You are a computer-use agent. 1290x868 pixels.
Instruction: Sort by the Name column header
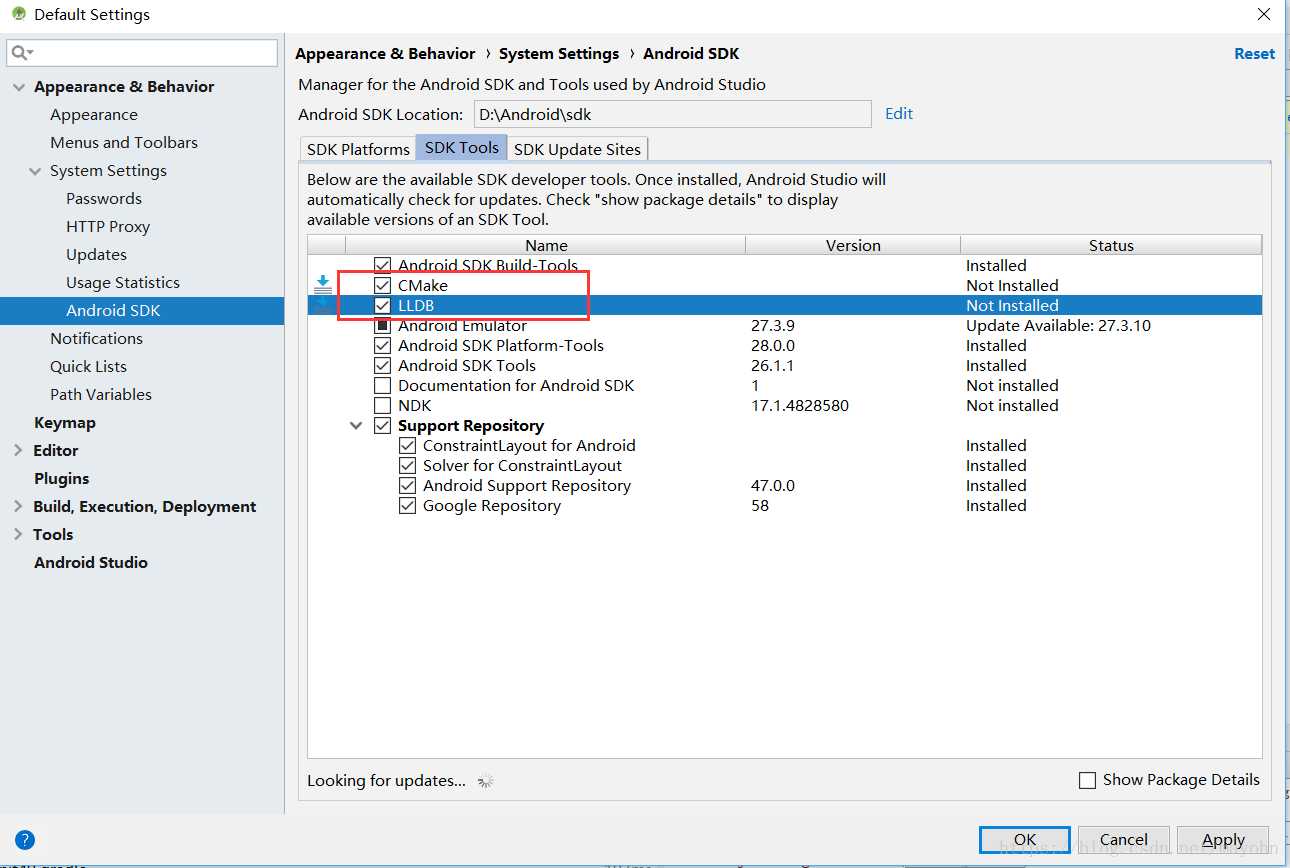pyautogui.click(x=546, y=245)
